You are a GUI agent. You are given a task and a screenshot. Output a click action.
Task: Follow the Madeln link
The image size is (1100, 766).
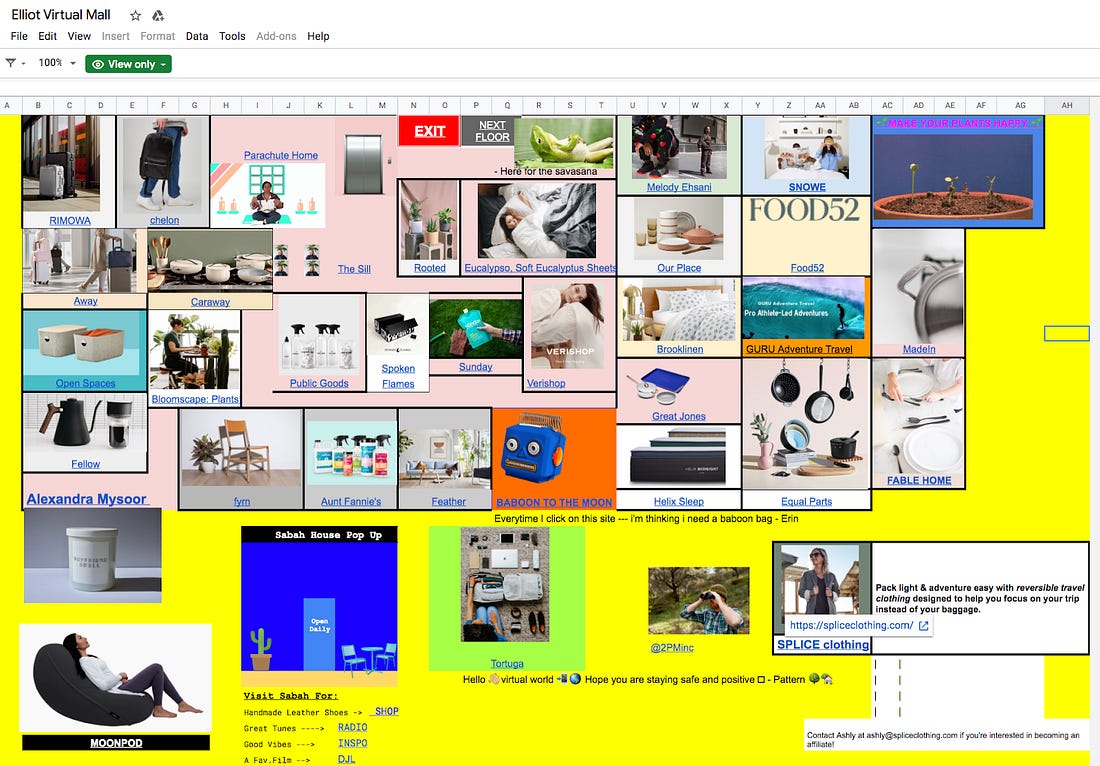coord(919,349)
